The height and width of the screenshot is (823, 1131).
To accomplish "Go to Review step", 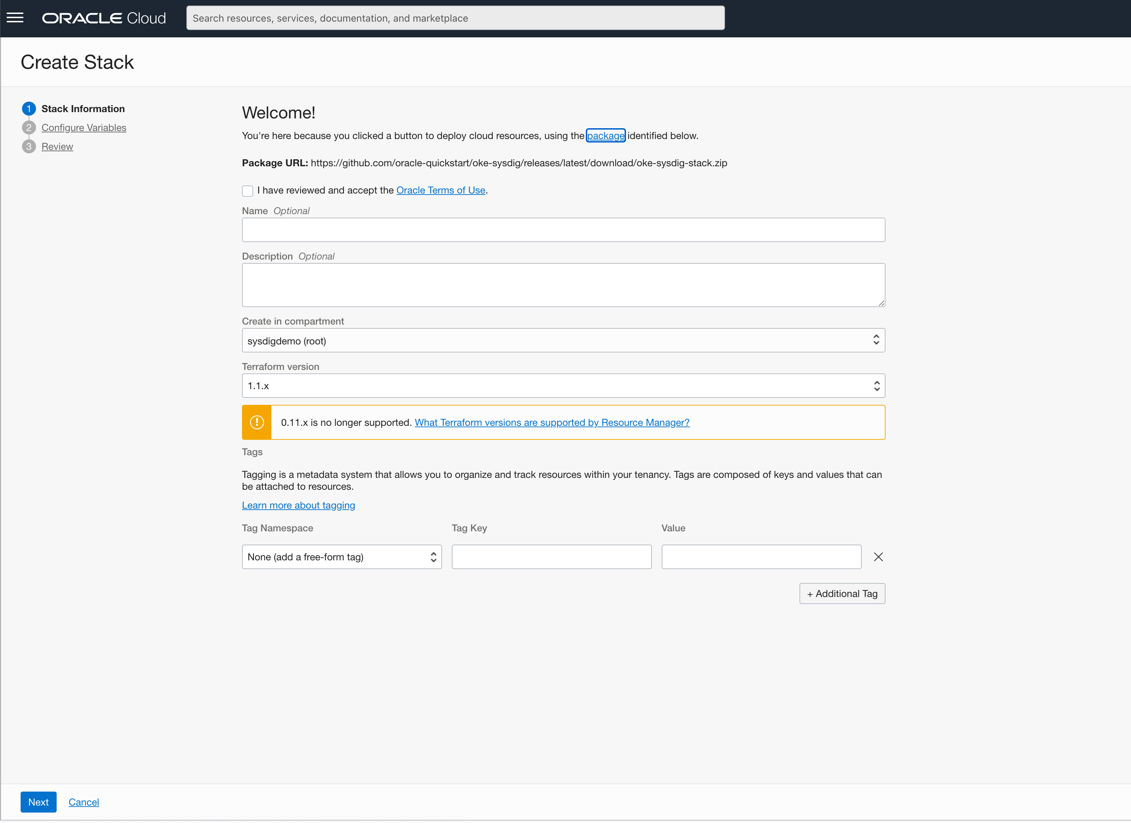I will point(57,146).
